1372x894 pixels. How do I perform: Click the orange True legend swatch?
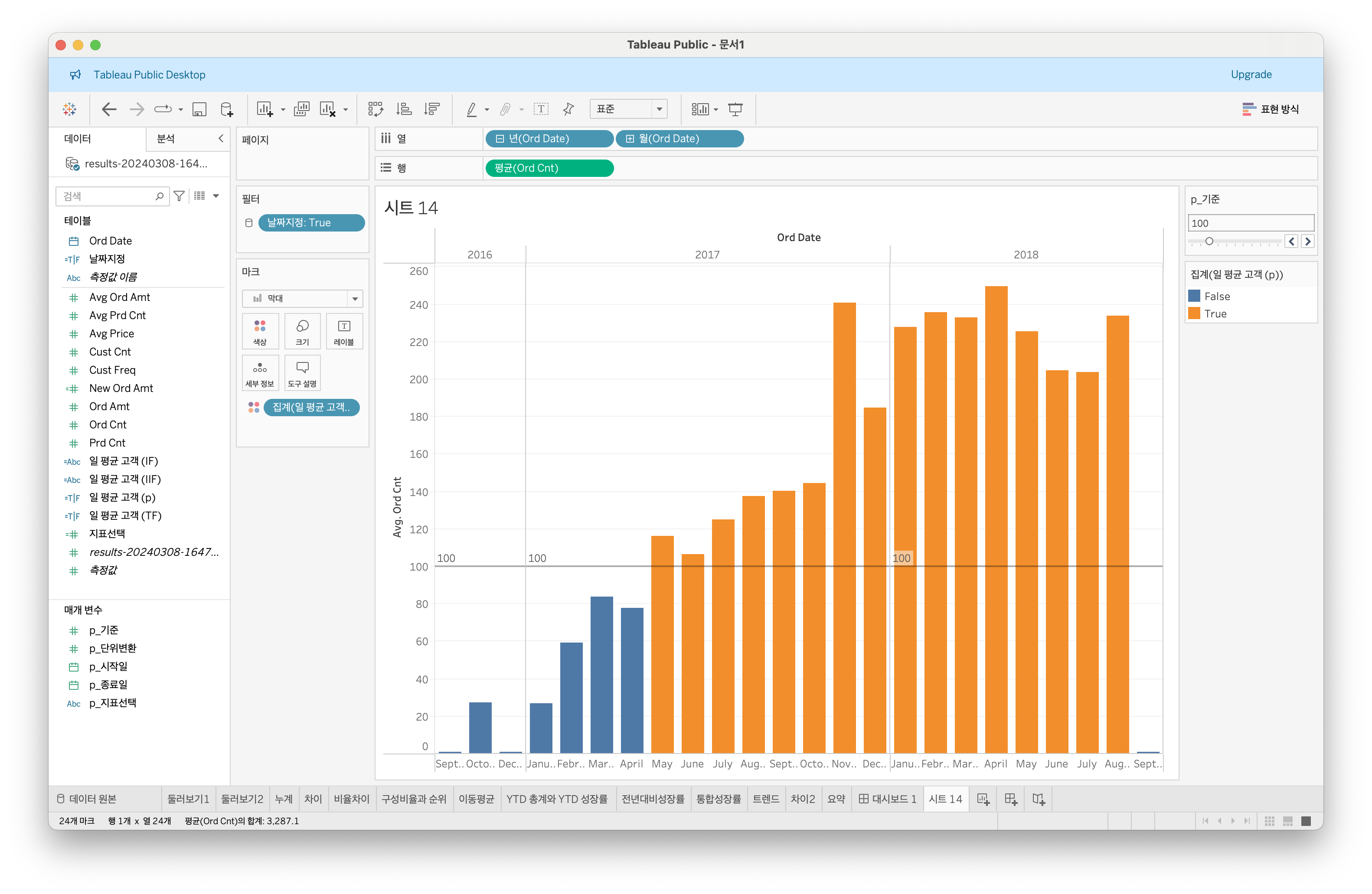[1195, 313]
